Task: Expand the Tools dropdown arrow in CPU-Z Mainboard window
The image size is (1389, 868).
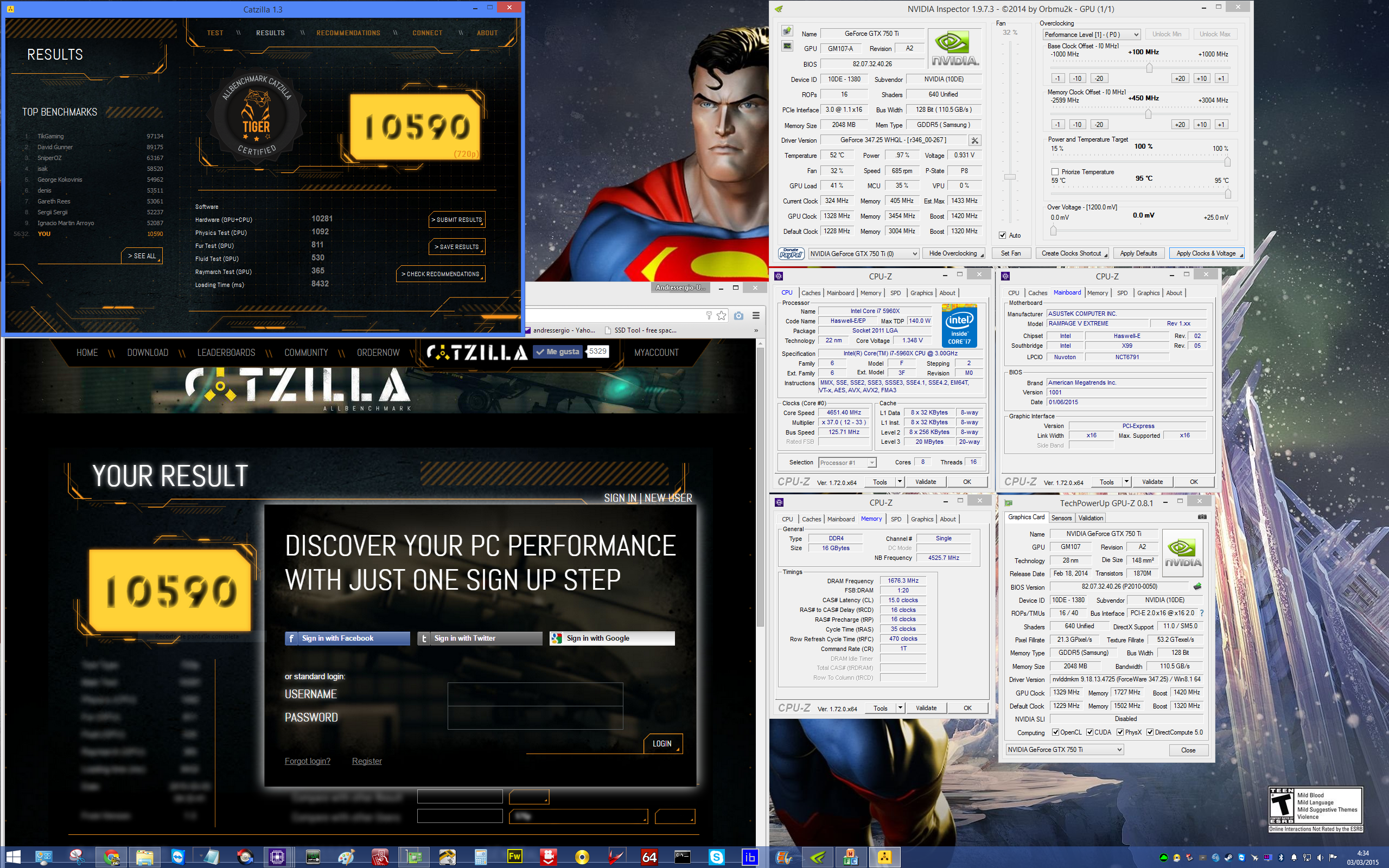Action: point(1126,482)
